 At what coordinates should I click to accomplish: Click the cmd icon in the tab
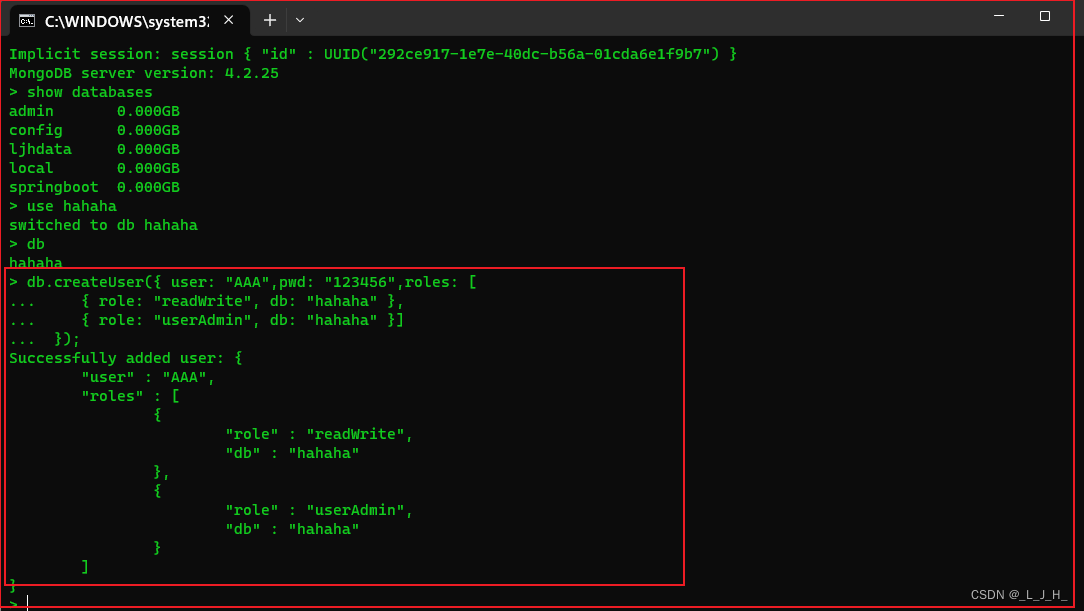tap(27, 21)
